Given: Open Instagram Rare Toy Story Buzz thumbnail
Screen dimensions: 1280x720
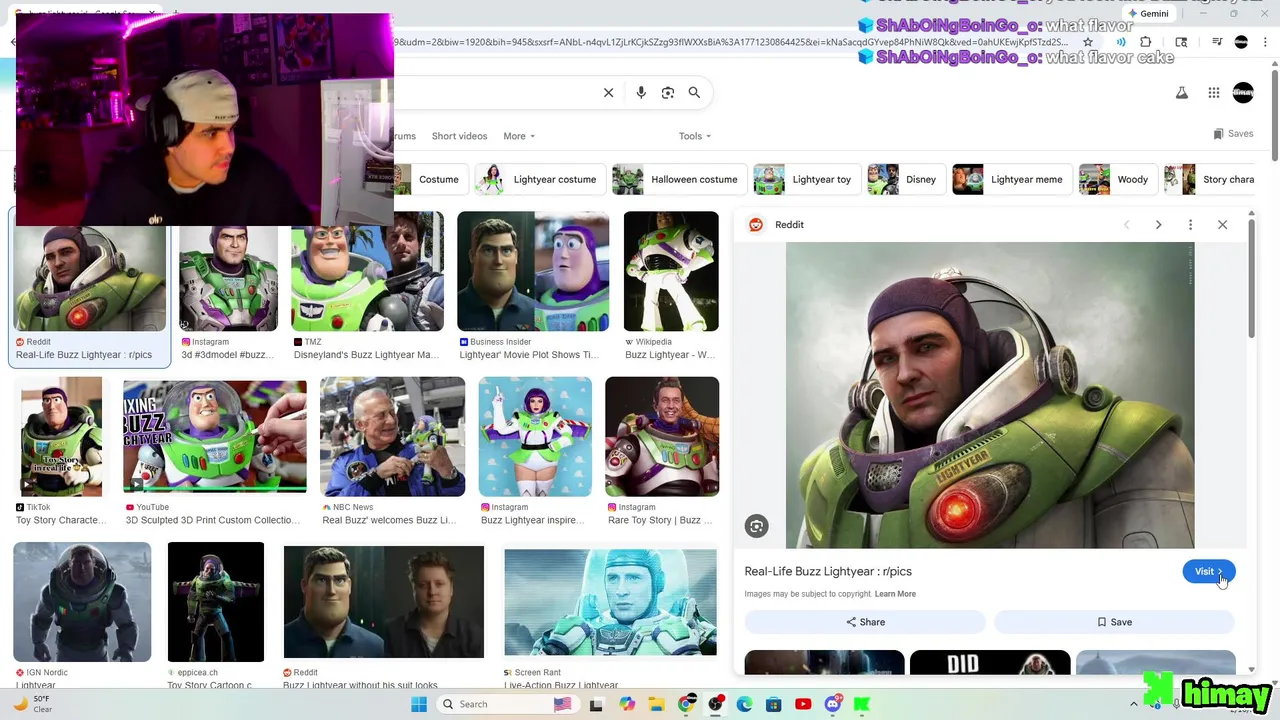Looking at the screenshot, I should point(662,436).
